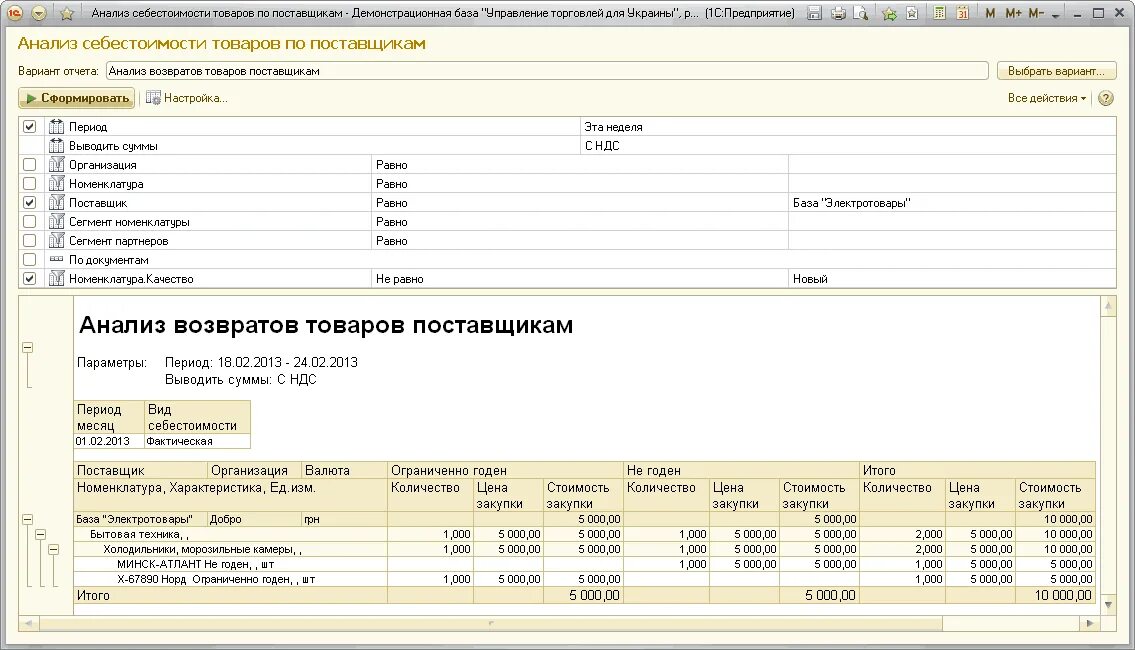The height and width of the screenshot is (650, 1135).
Task: Click the printer icon
Action: pyautogui.click(x=838, y=13)
